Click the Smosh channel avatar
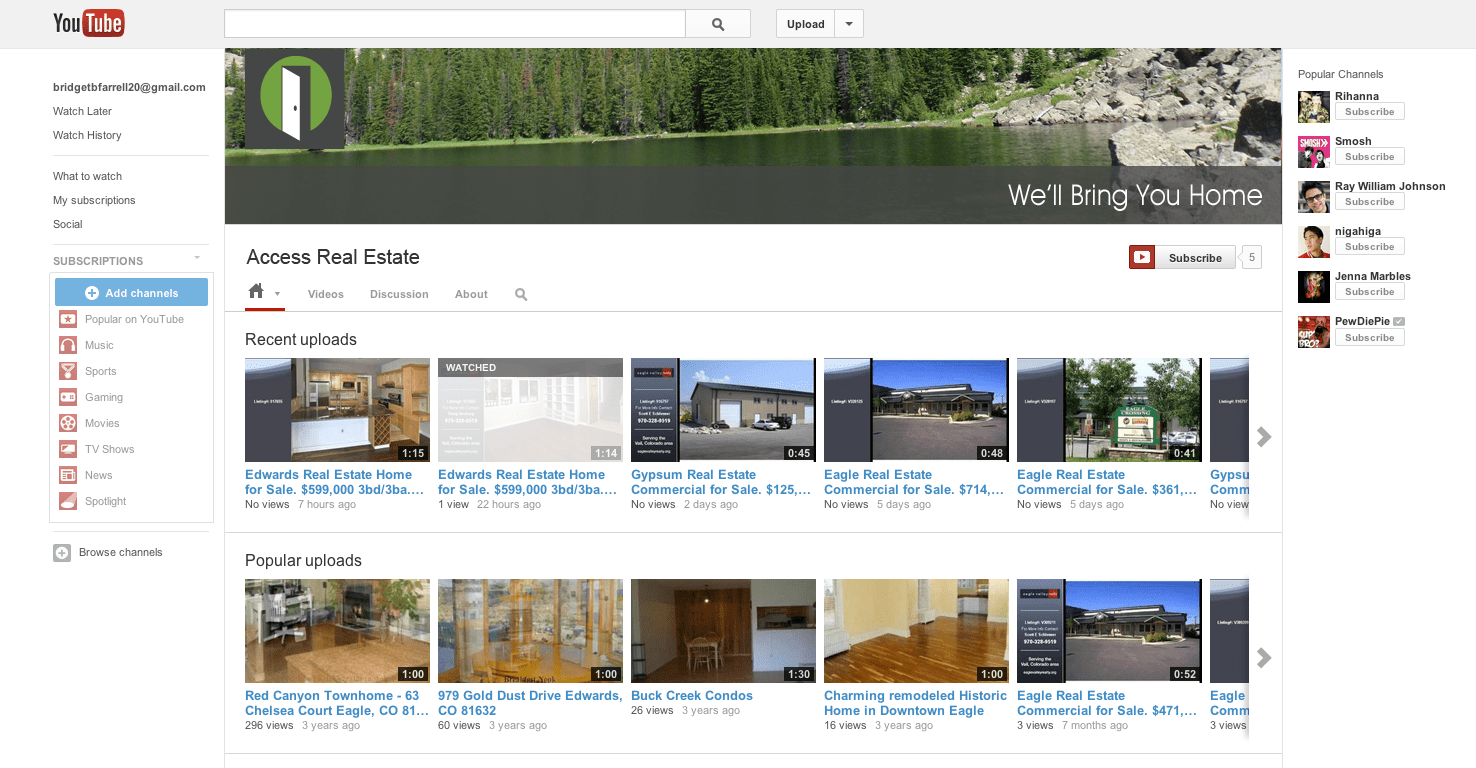The height and width of the screenshot is (768, 1476). pyautogui.click(x=1314, y=151)
